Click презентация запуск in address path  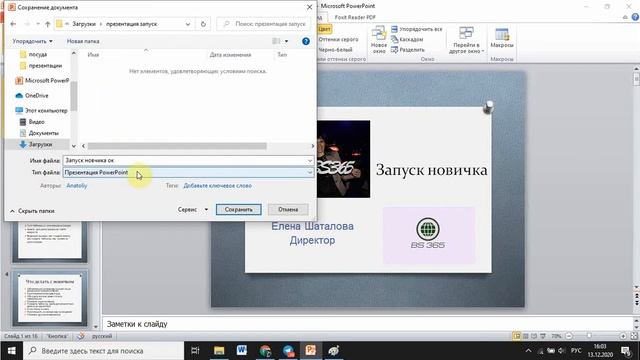[x=131, y=24]
